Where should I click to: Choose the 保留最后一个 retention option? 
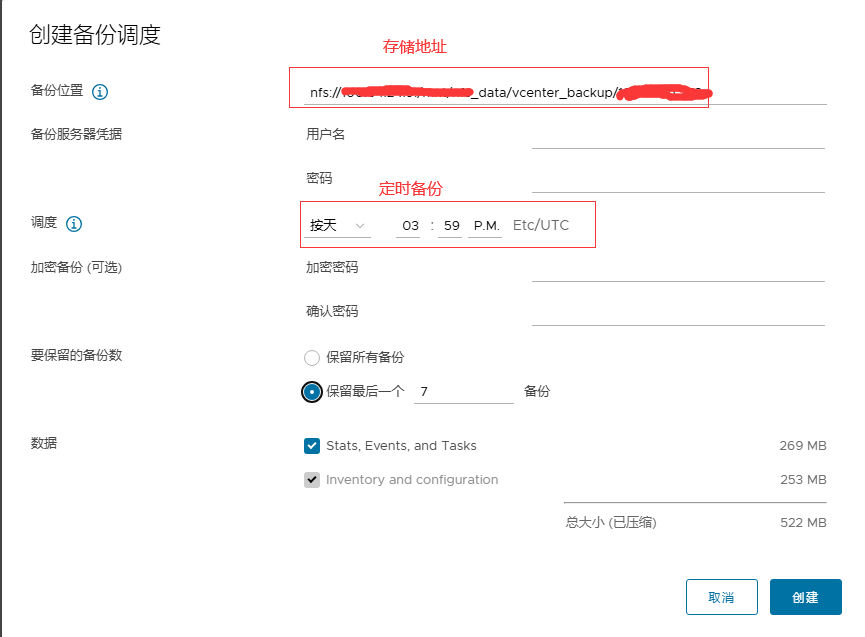310,391
